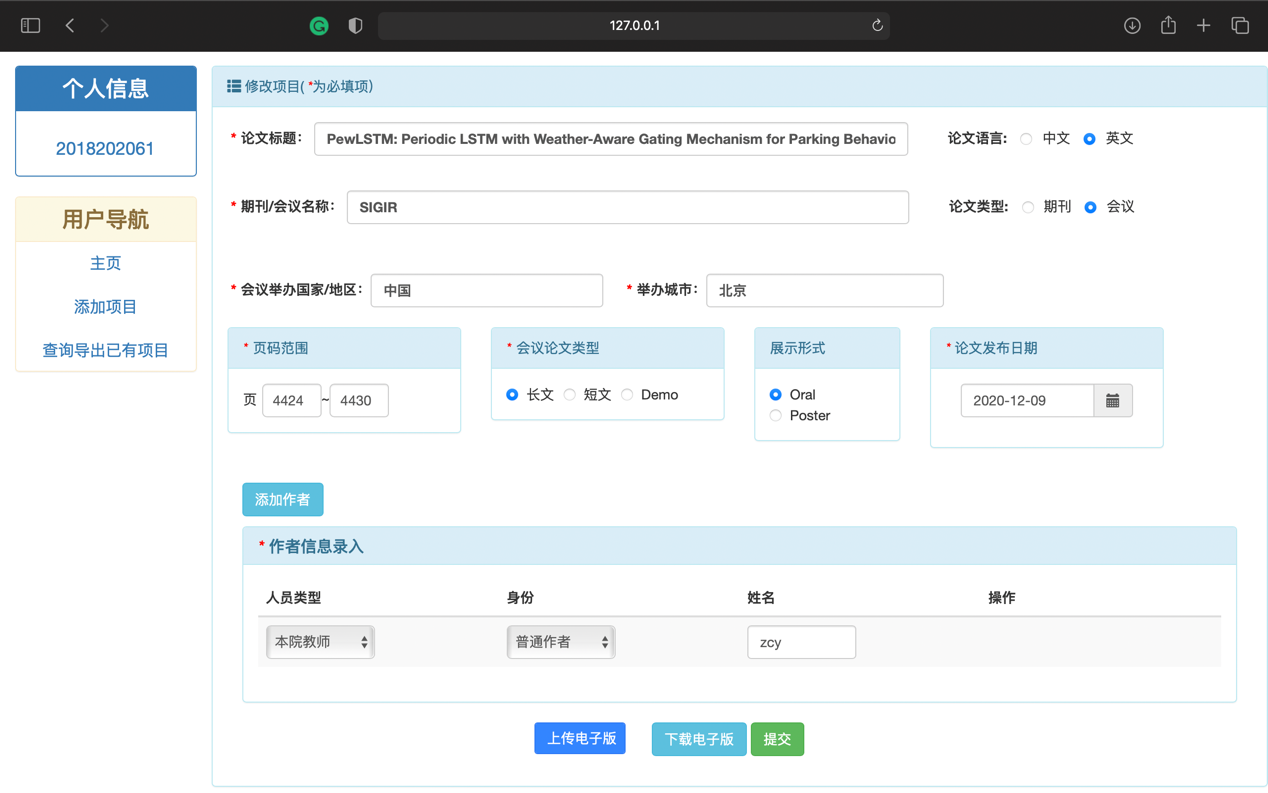Choose Oral presentation format
Image resolution: width=1268 pixels, height=793 pixels.
tap(776, 395)
